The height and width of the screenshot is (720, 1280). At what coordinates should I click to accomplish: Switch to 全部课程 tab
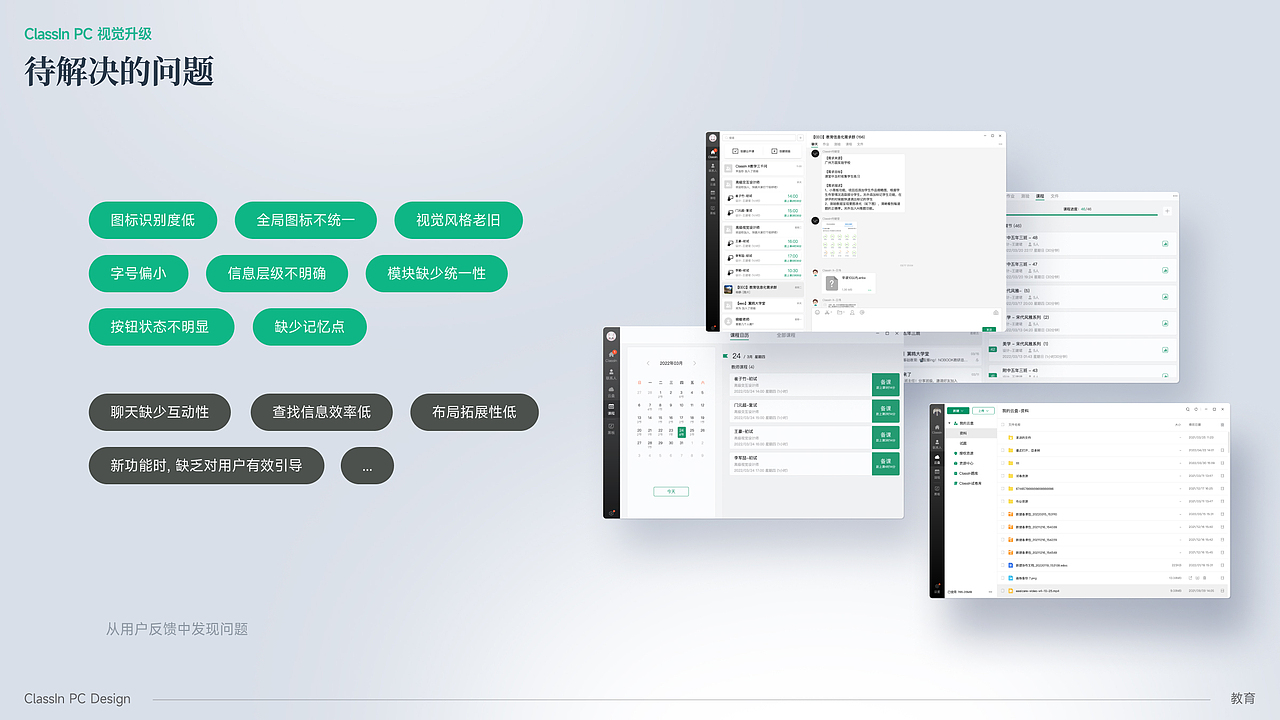(x=786, y=335)
